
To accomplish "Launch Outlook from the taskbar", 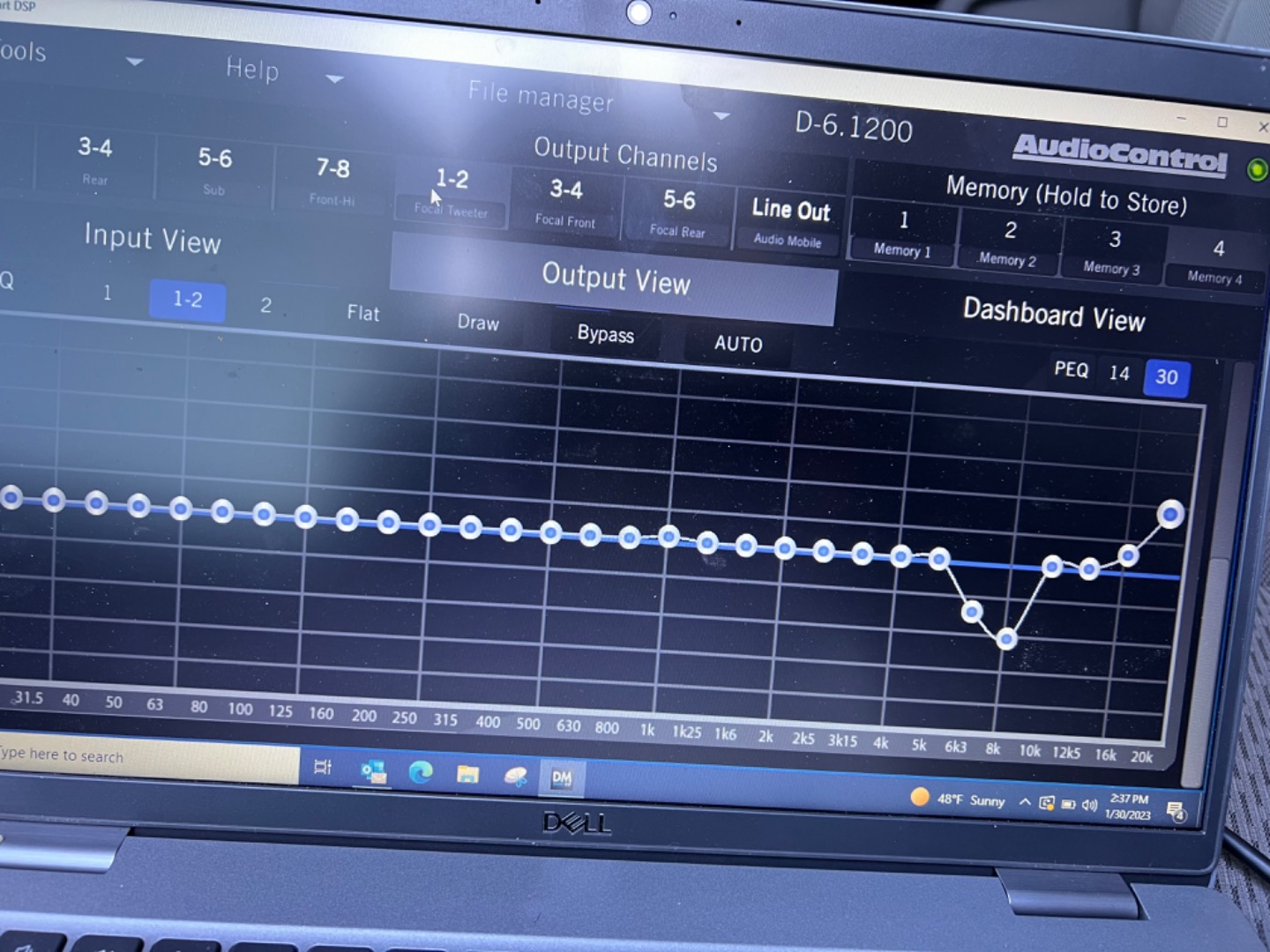I will point(374,771).
